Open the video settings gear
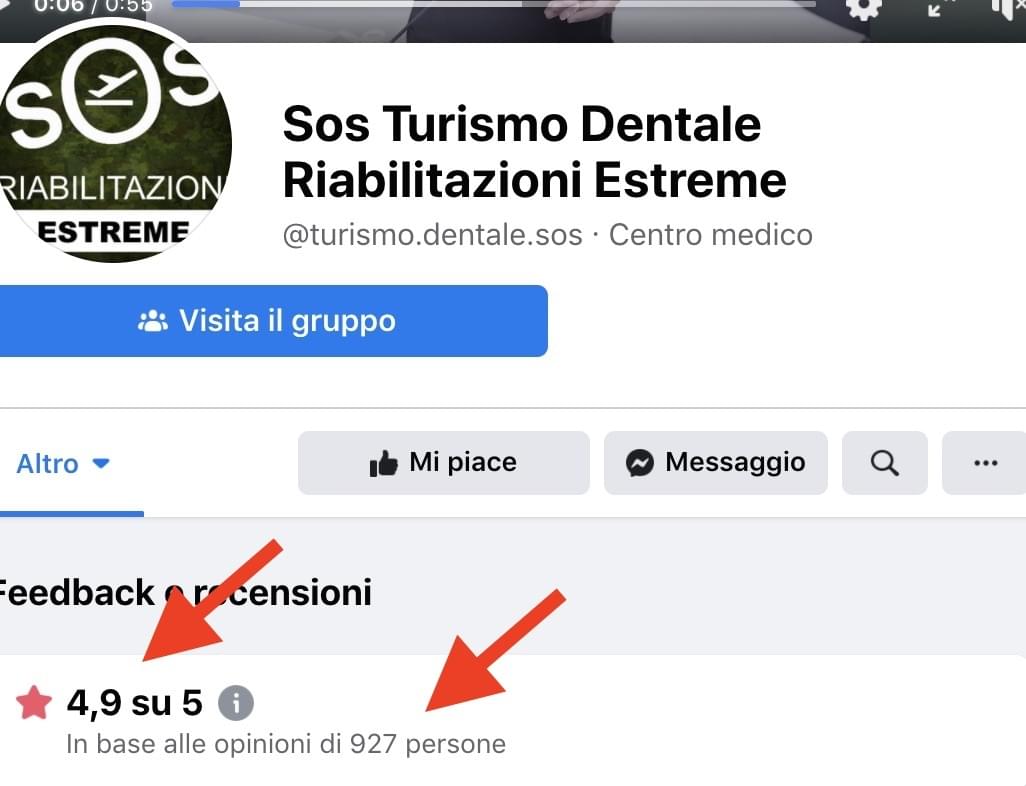 click(x=864, y=8)
